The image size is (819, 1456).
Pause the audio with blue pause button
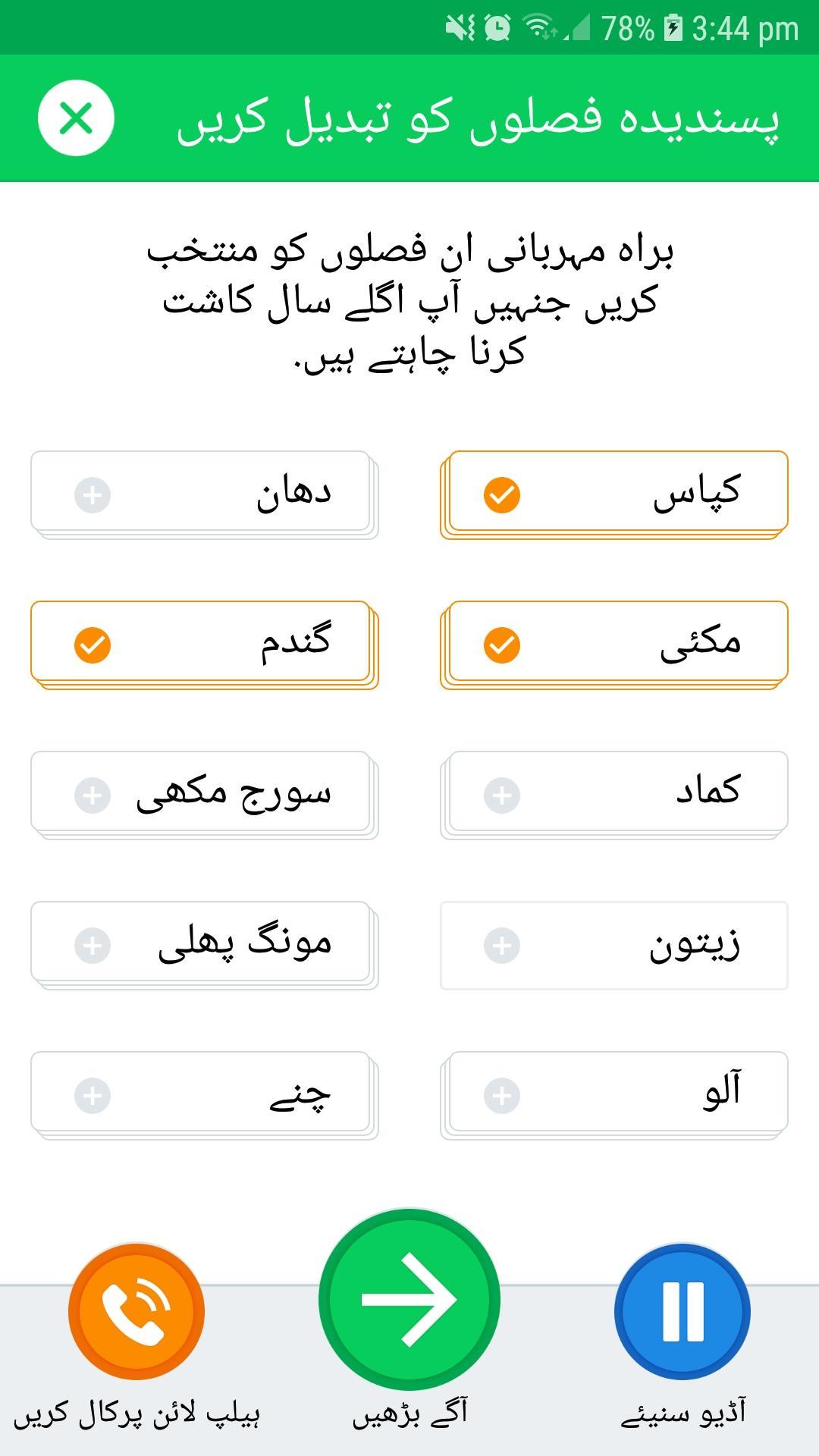tap(682, 1310)
